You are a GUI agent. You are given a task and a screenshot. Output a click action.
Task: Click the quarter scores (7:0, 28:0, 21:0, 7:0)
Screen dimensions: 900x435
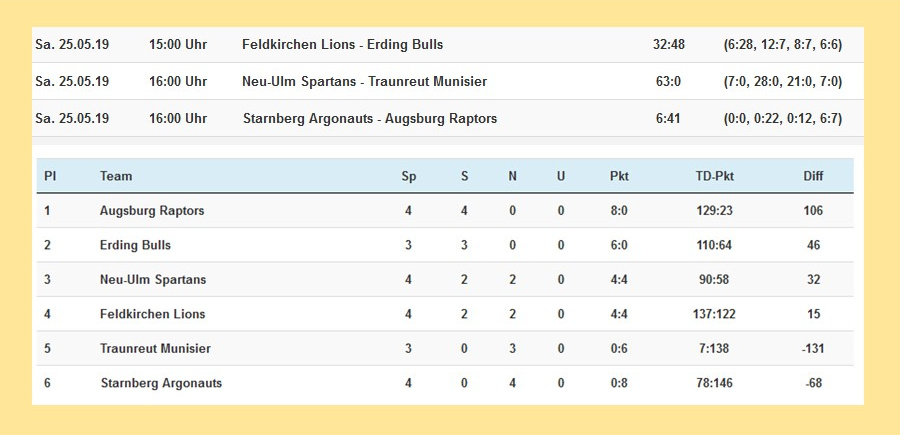pos(782,82)
